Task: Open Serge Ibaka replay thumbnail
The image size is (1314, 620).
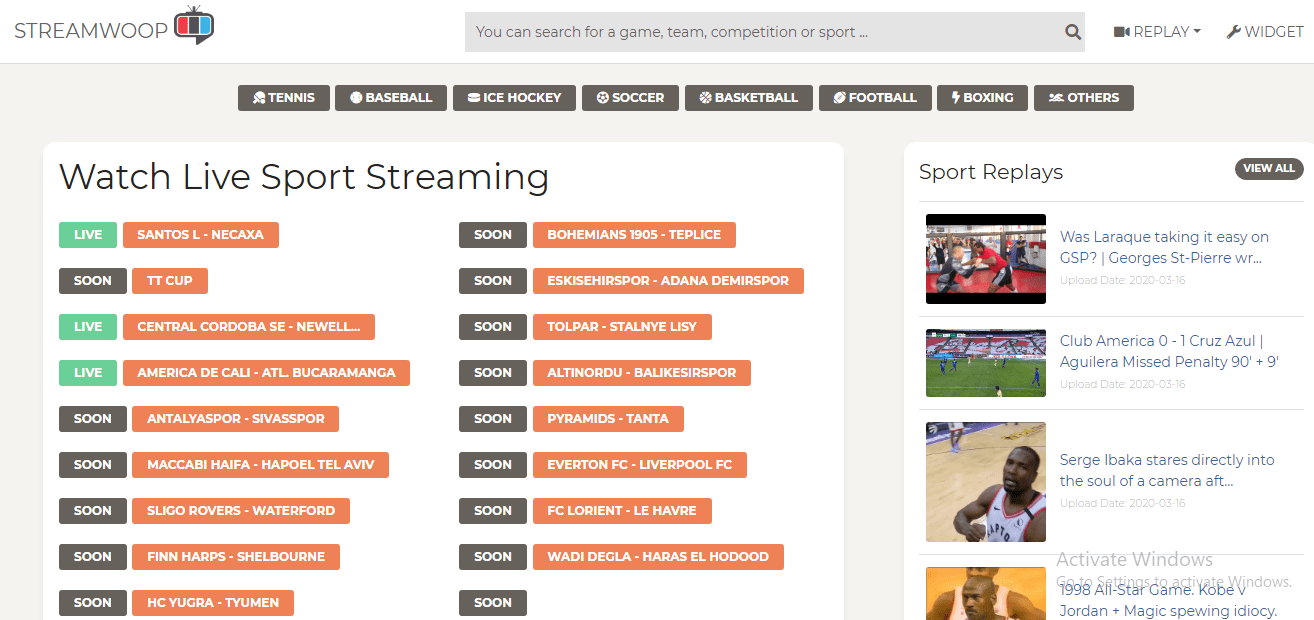Action: click(x=986, y=482)
